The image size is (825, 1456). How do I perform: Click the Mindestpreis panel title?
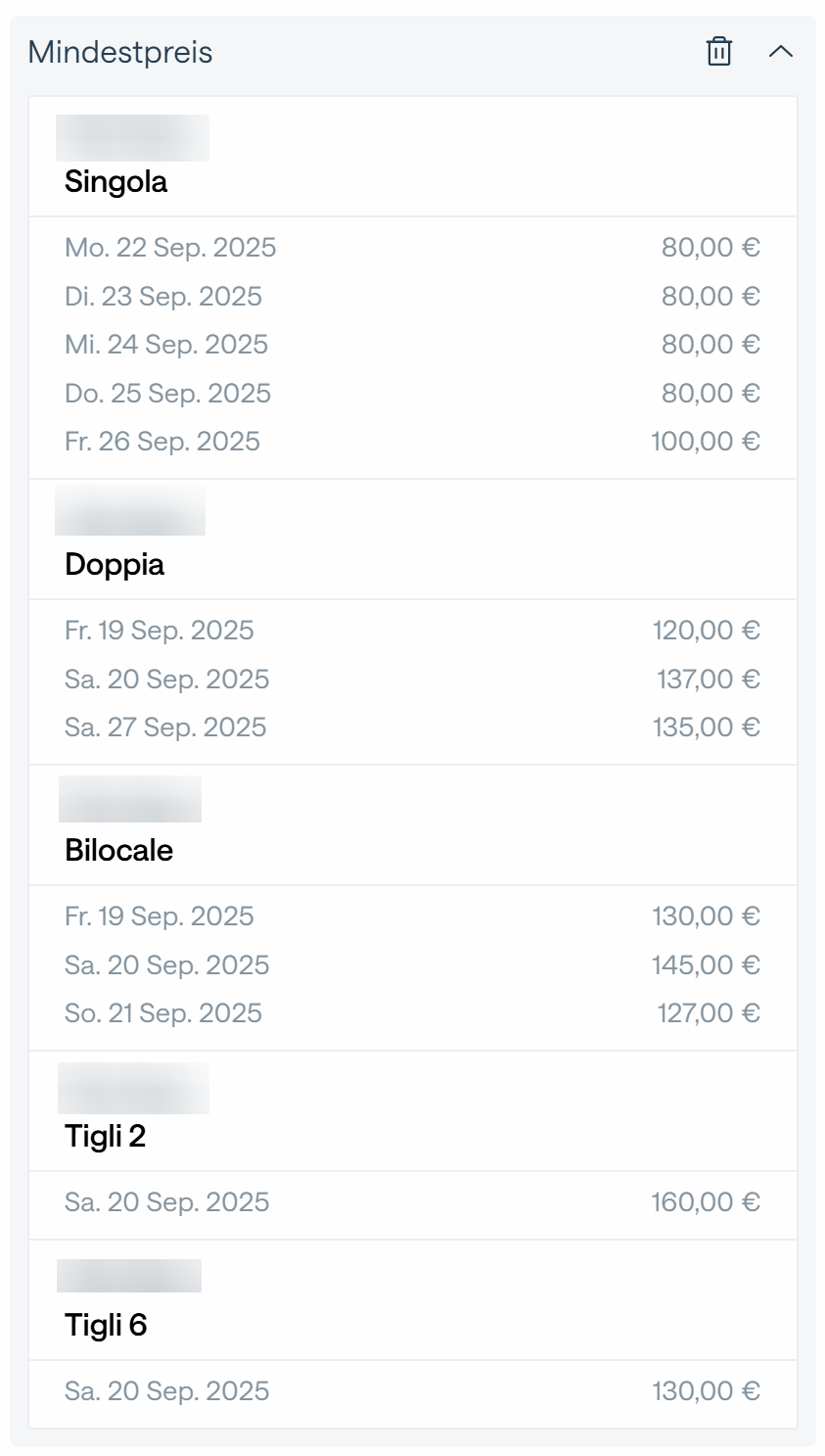(x=120, y=52)
